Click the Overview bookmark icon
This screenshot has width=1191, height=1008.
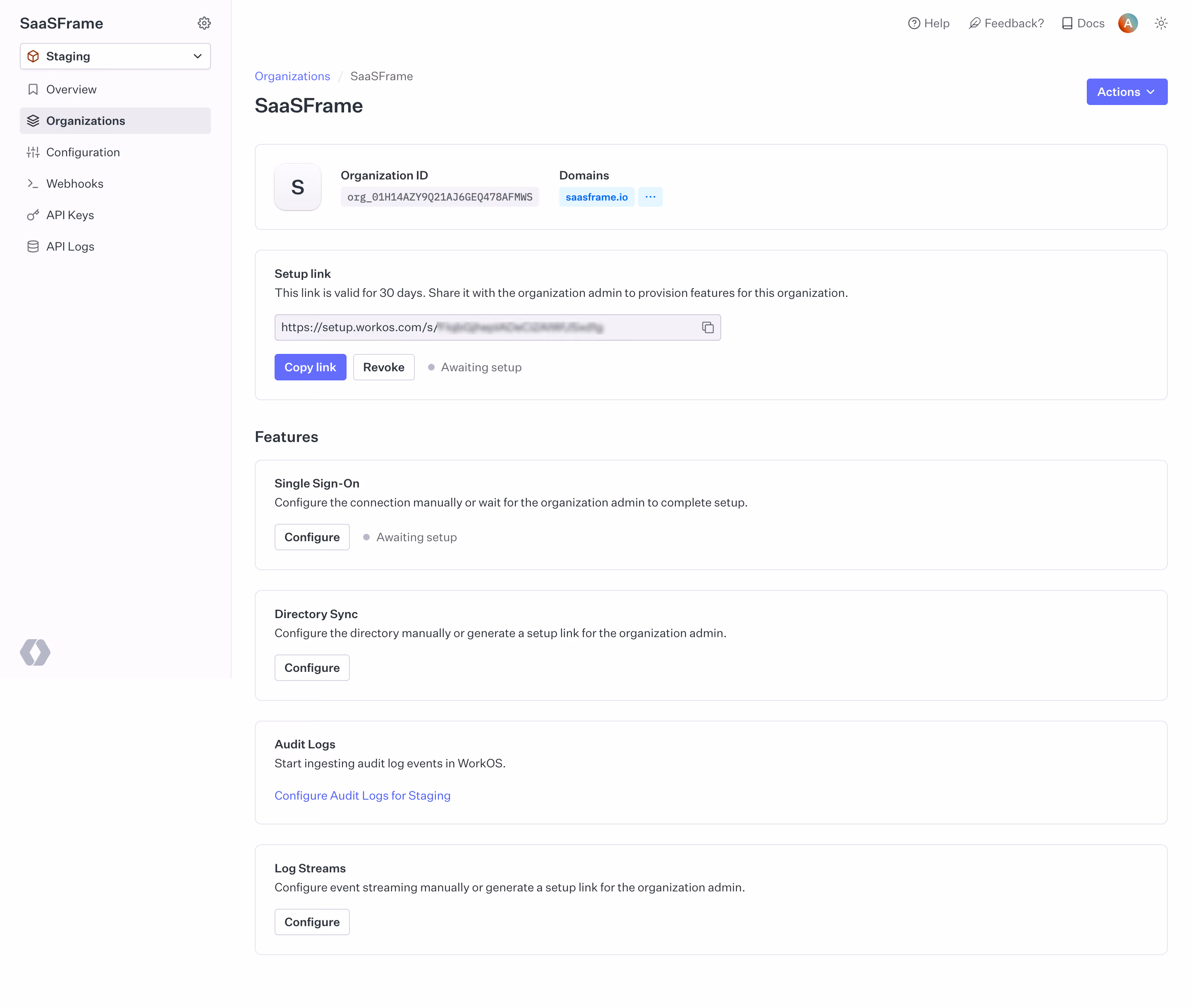(x=33, y=90)
